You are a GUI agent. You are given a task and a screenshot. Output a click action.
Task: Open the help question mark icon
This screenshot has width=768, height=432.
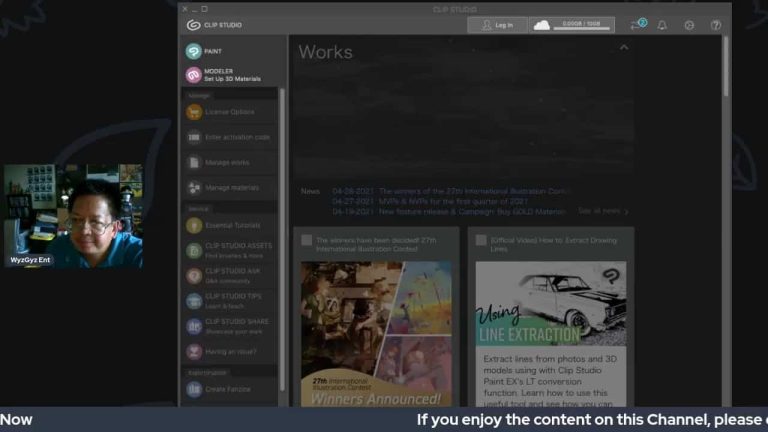(715, 25)
